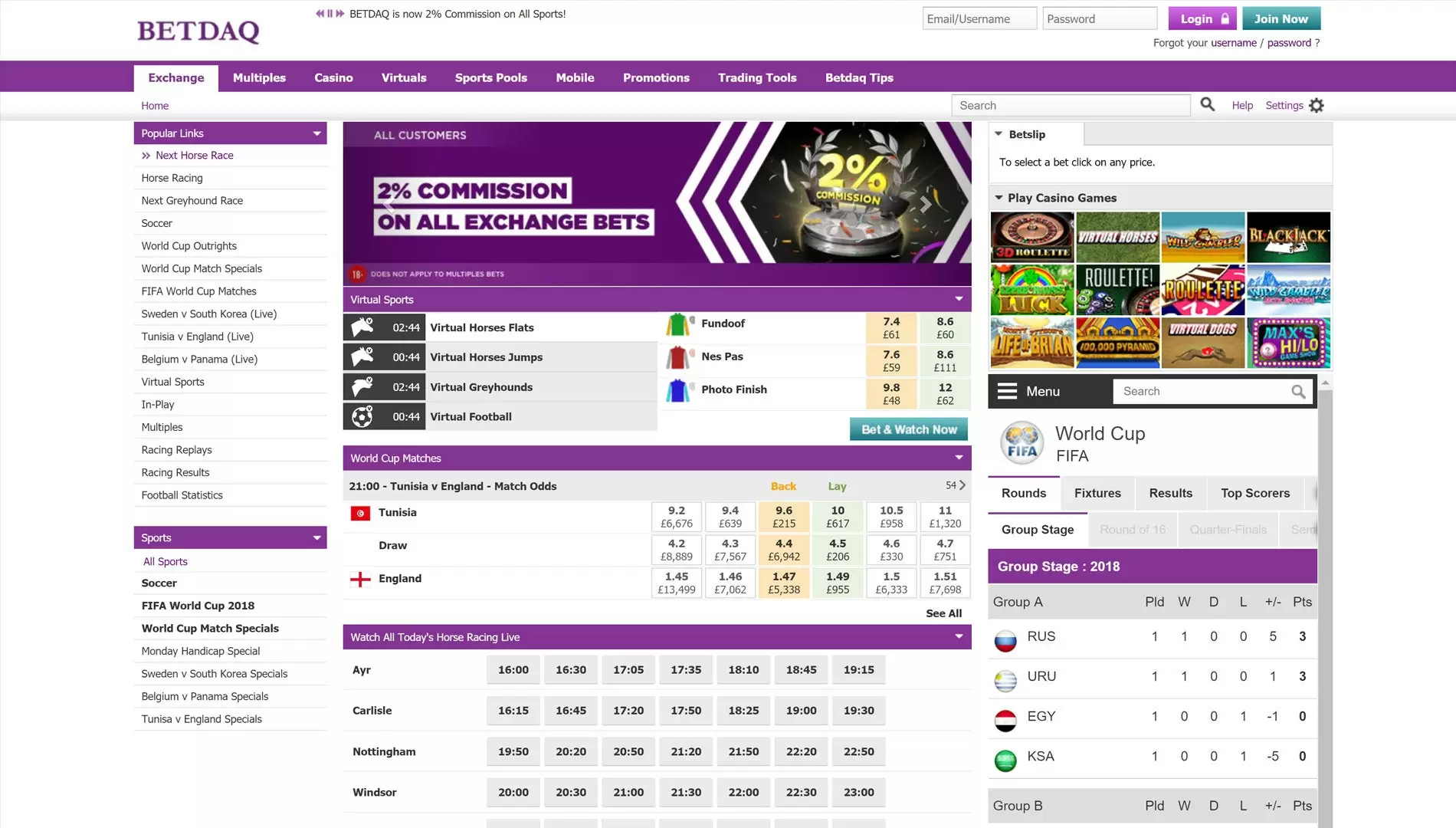Viewport: 1456px width, 828px height.
Task: Open FIFA World Cup 2018 sport link
Action: tap(198, 606)
